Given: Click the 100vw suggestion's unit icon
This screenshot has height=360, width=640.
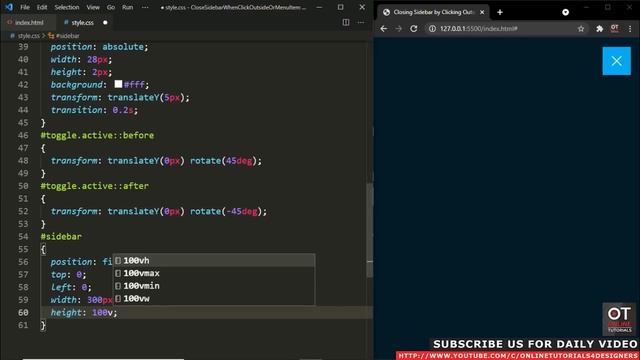Looking at the screenshot, I should pos(118,298).
